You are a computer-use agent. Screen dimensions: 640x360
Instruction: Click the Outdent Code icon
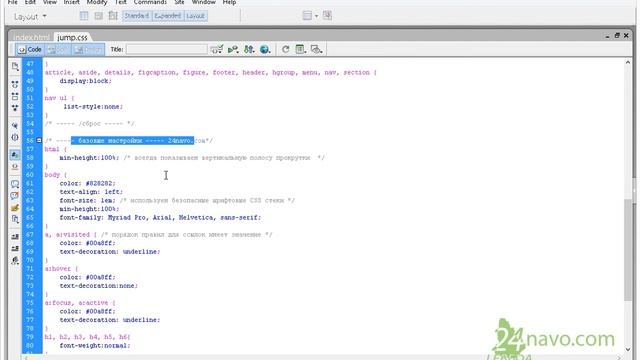[x=15, y=248]
